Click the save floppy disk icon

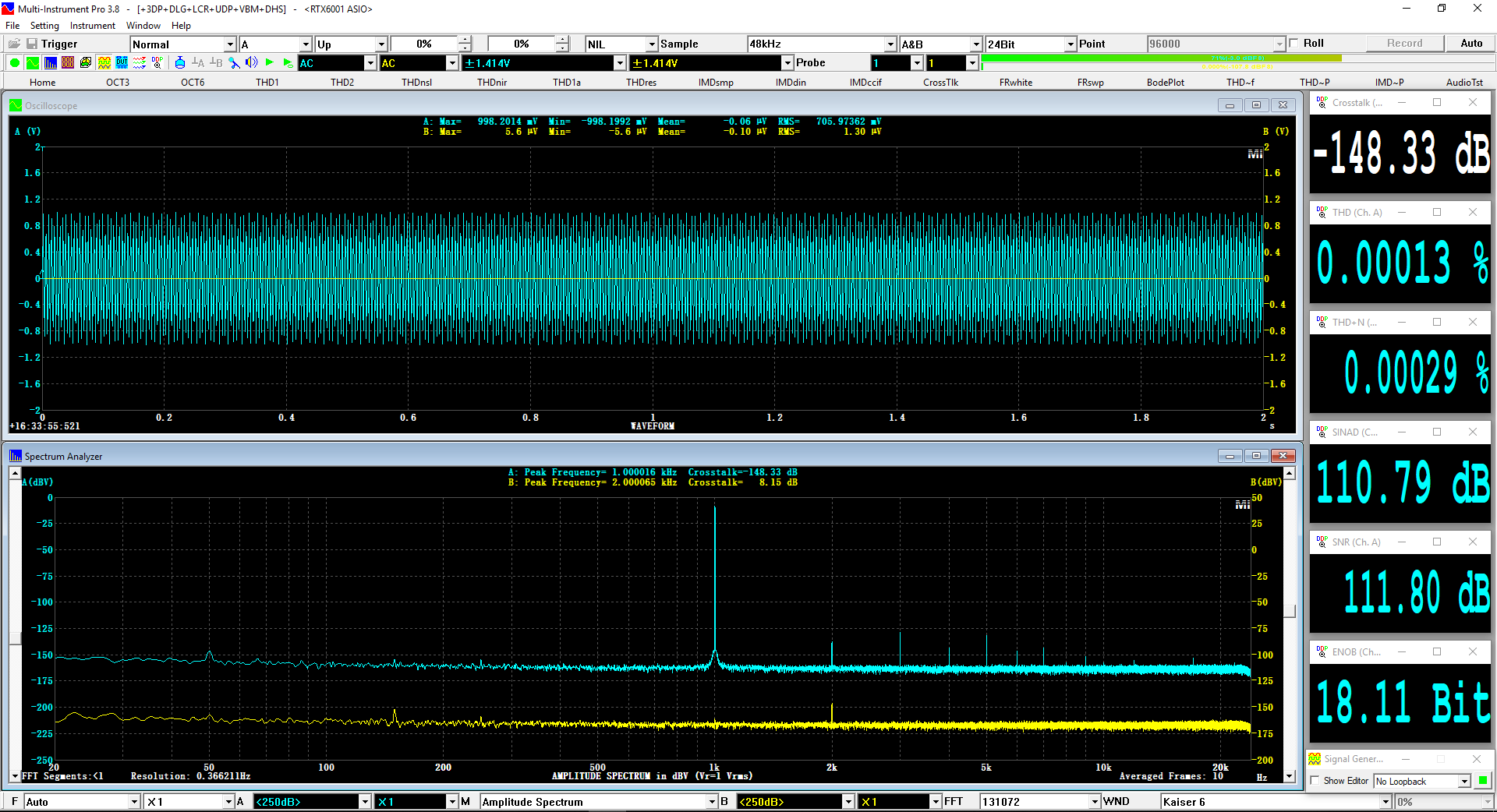[32, 44]
